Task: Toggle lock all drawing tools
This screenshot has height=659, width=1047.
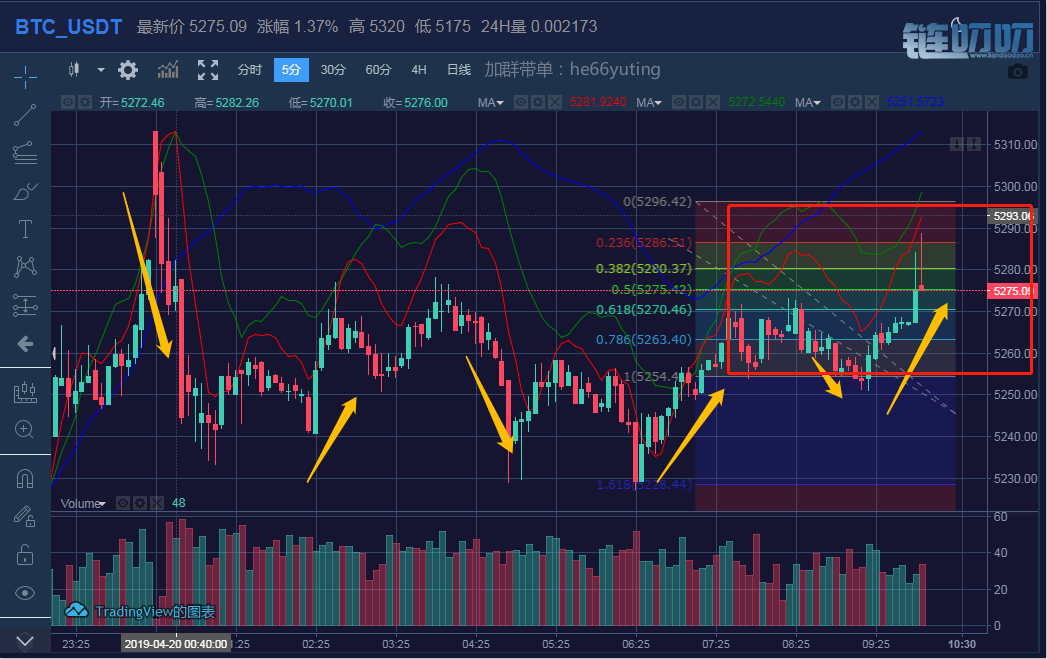Action: (x=25, y=554)
